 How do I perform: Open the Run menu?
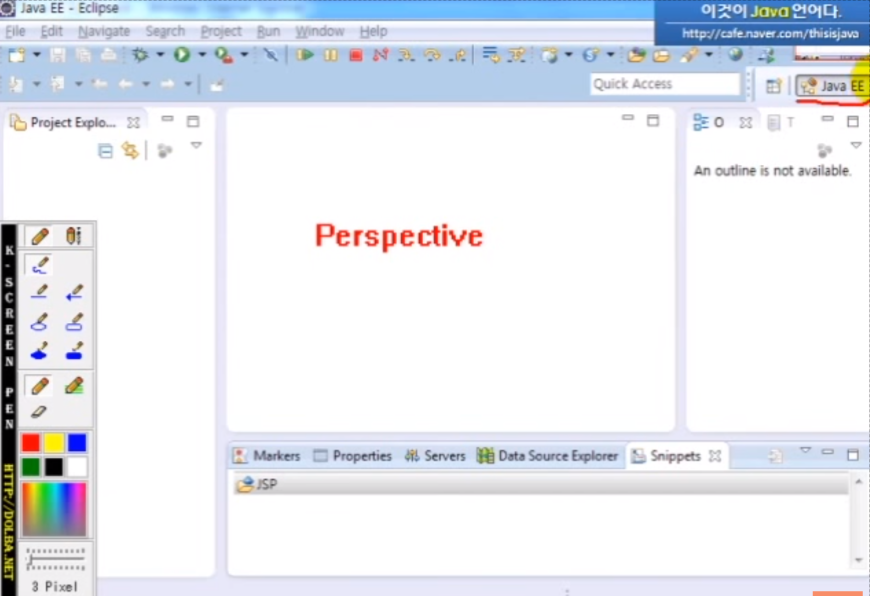click(269, 31)
